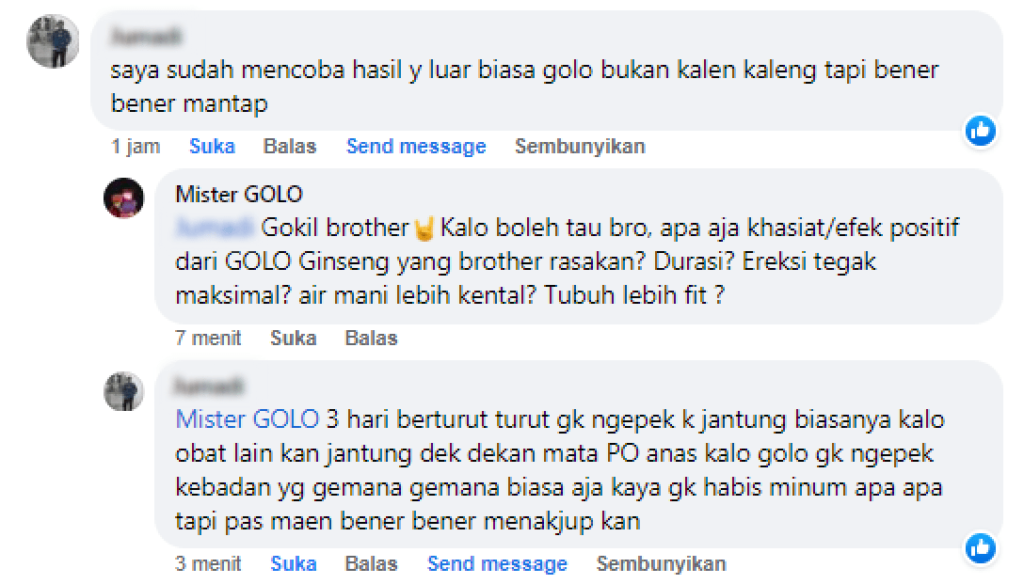This screenshot has height=584, width=1024.
Task: Click the 3 menit timestamp
Action: pos(208,564)
